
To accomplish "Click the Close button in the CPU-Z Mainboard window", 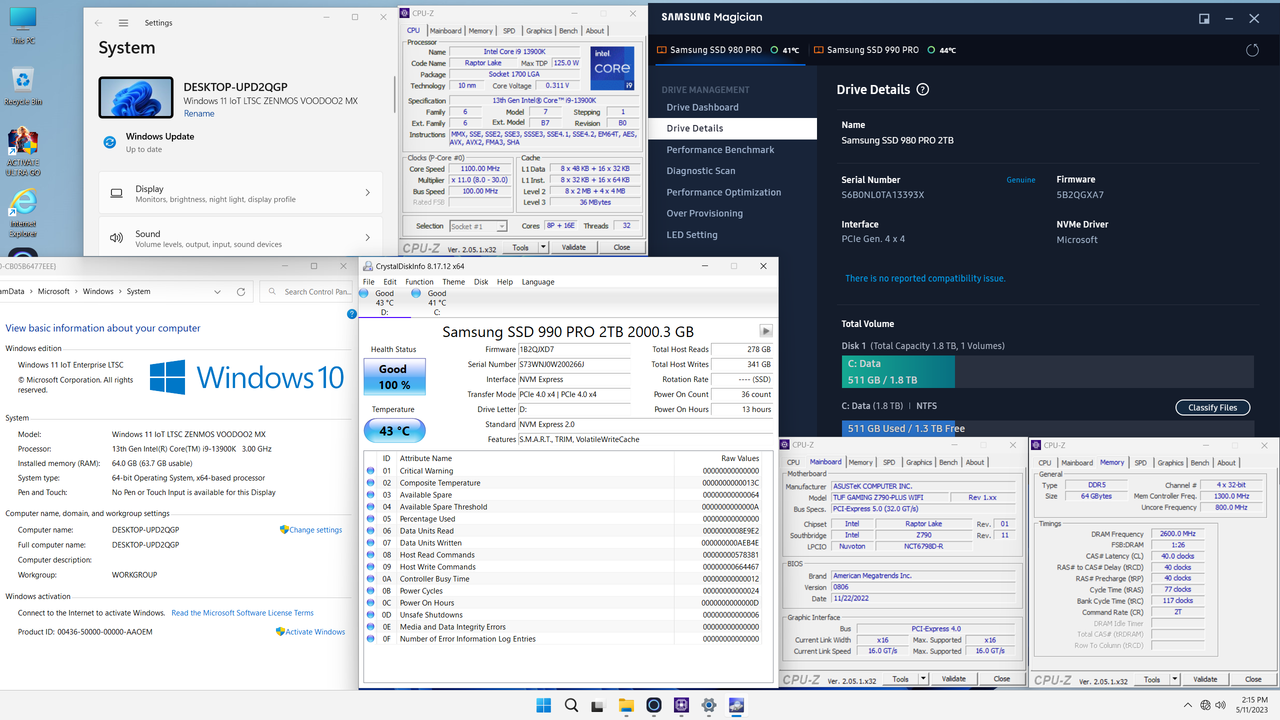I will pos(1002,678).
